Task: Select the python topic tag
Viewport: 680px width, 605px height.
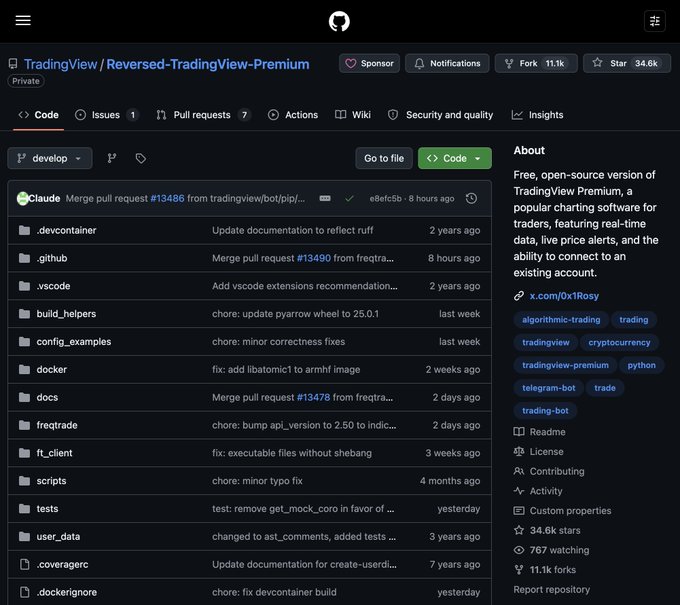Action: click(641, 365)
